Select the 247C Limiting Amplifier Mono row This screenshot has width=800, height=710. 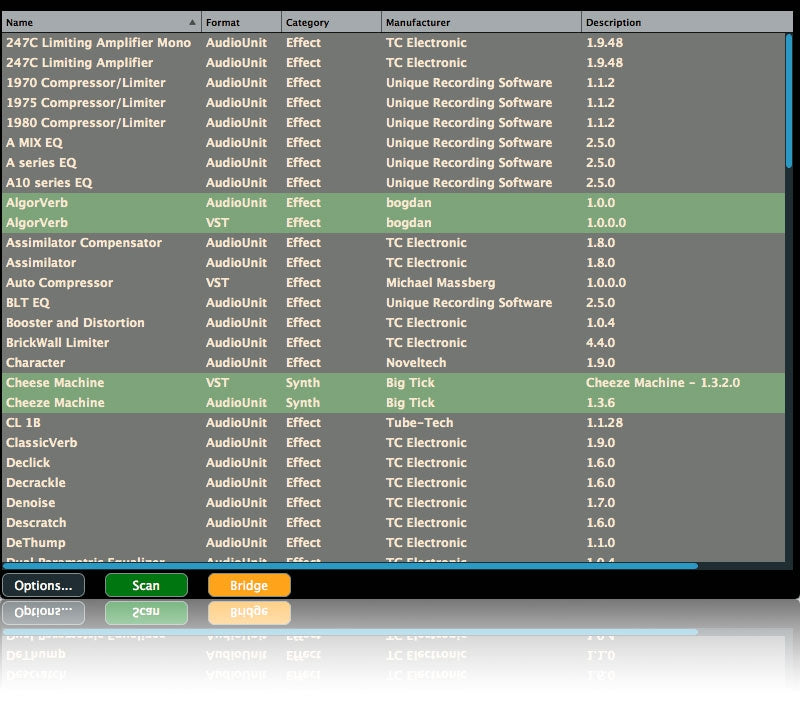tap(393, 43)
